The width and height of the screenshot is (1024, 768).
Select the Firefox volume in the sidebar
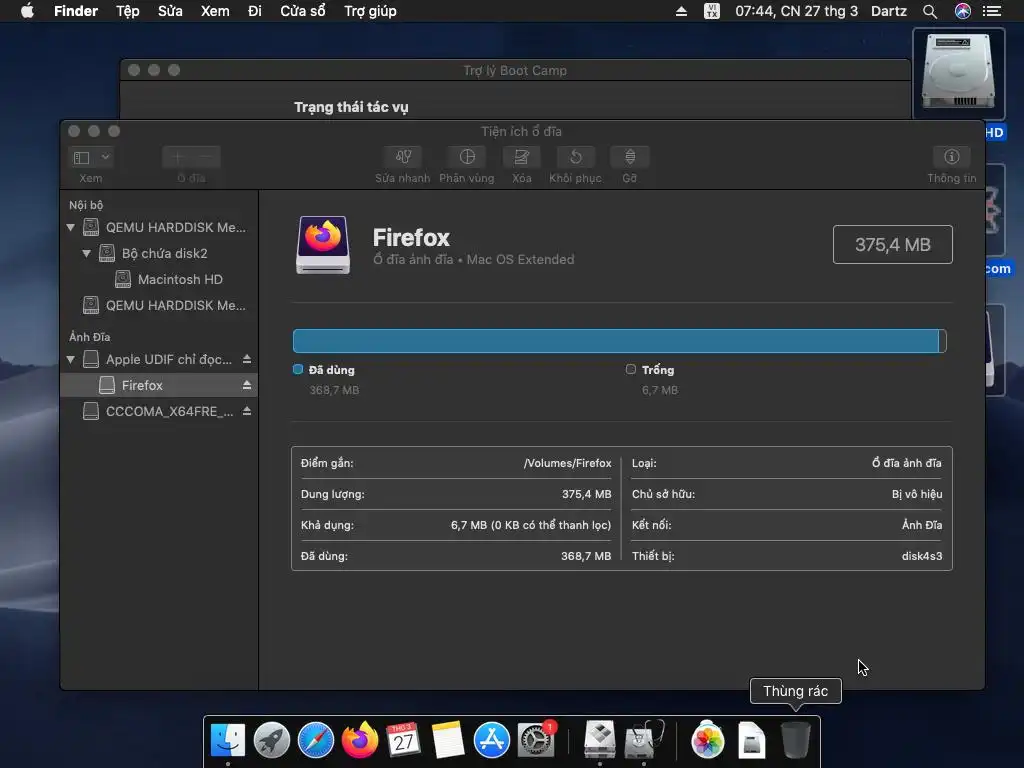158,385
